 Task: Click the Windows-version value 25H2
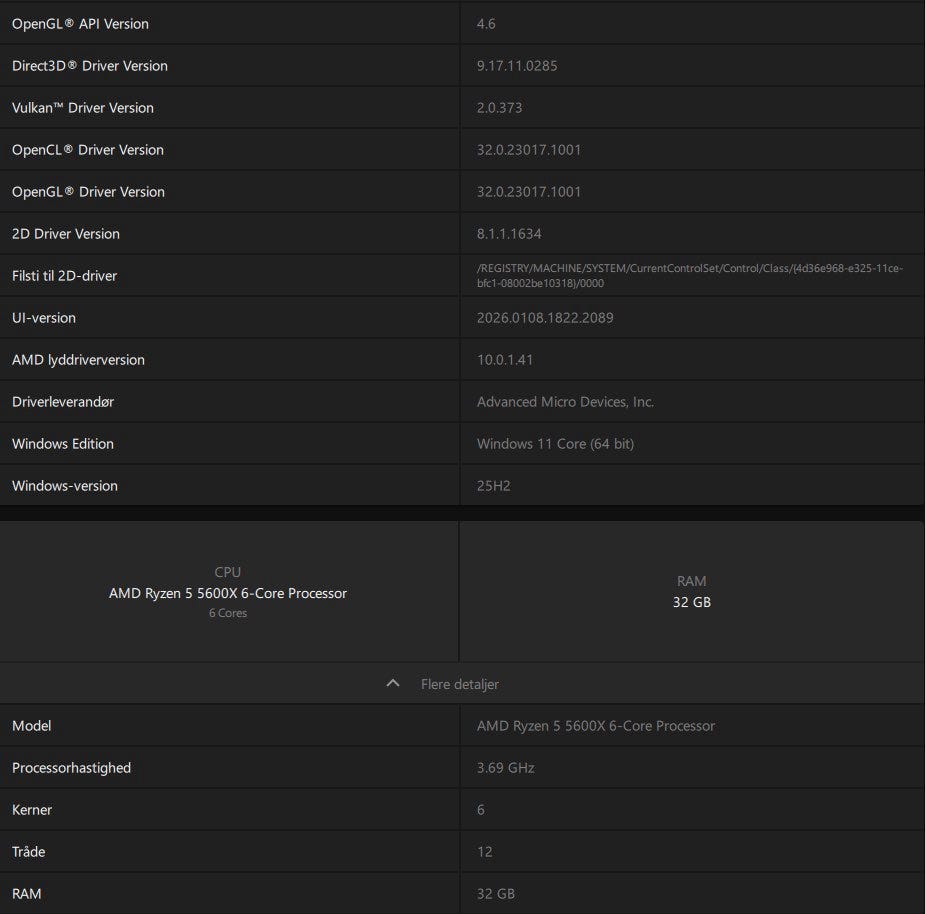tap(493, 486)
